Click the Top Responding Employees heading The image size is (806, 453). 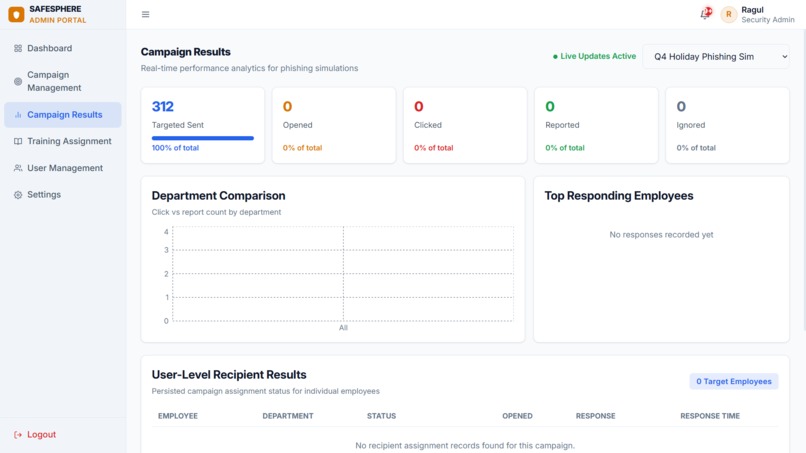[x=619, y=196]
